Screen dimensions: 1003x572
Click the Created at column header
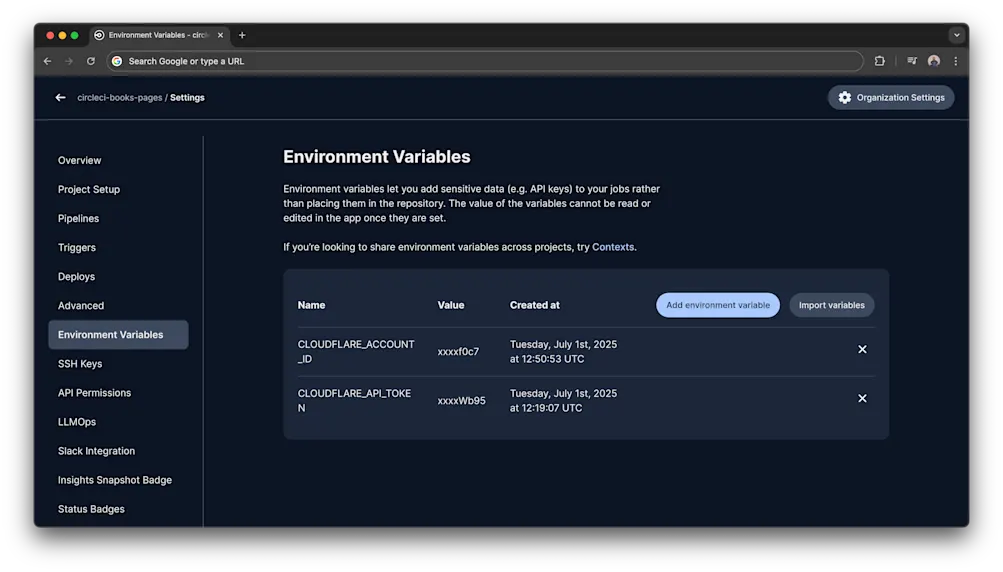tap(534, 305)
